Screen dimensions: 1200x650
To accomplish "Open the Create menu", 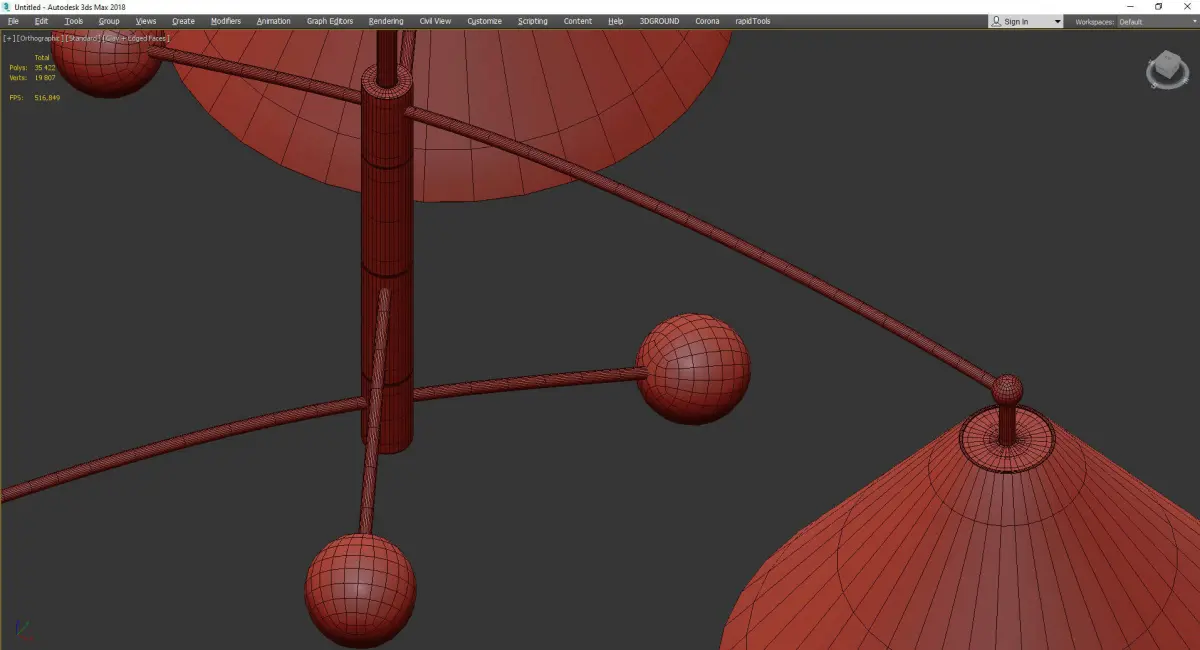I will (x=183, y=21).
